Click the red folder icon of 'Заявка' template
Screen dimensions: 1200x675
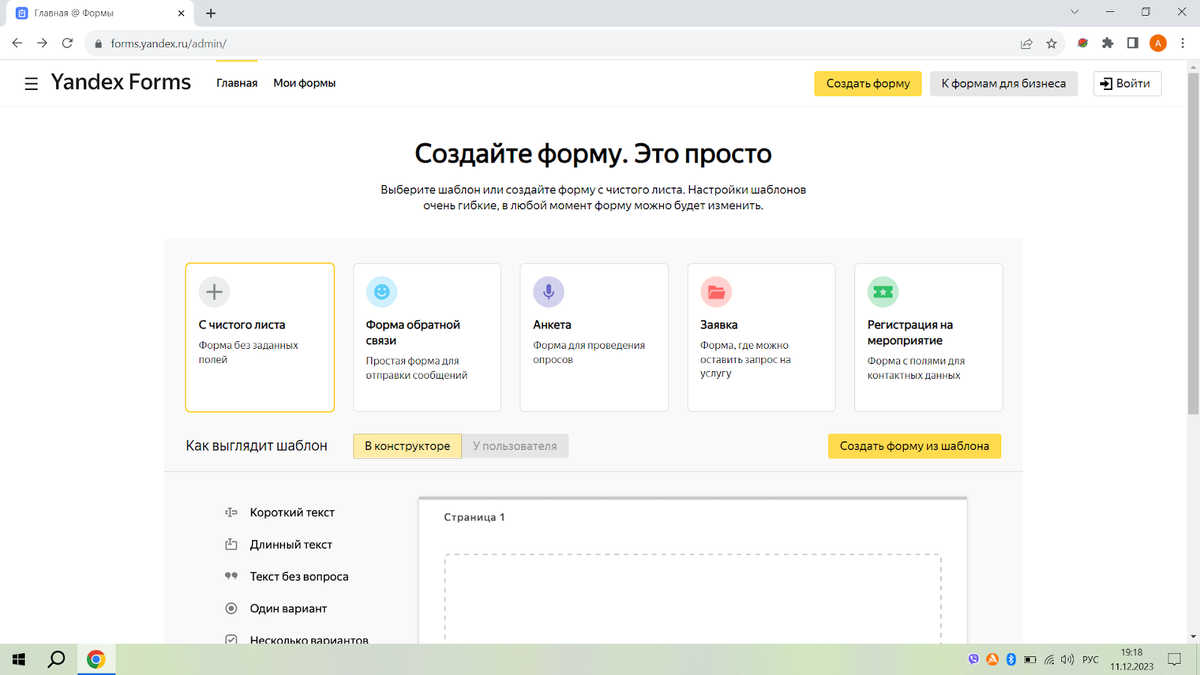coord(716,292)
